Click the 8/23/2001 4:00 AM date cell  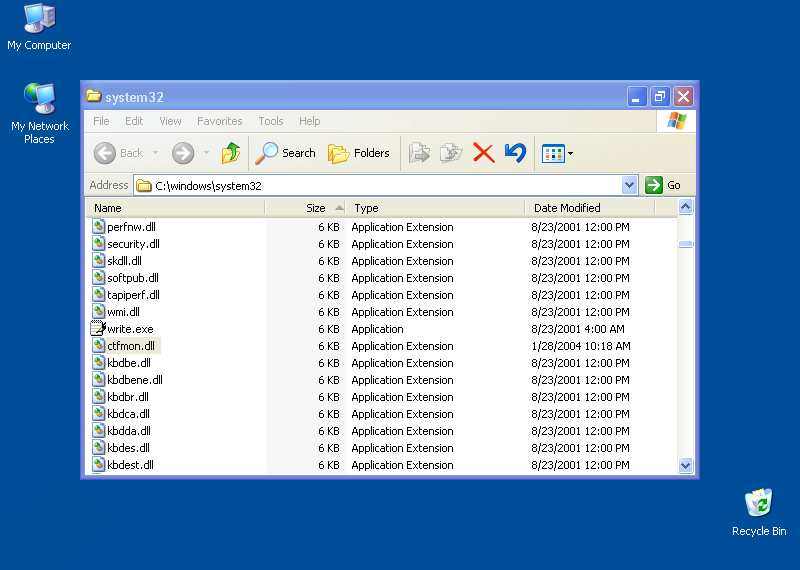tap(578, 329)
